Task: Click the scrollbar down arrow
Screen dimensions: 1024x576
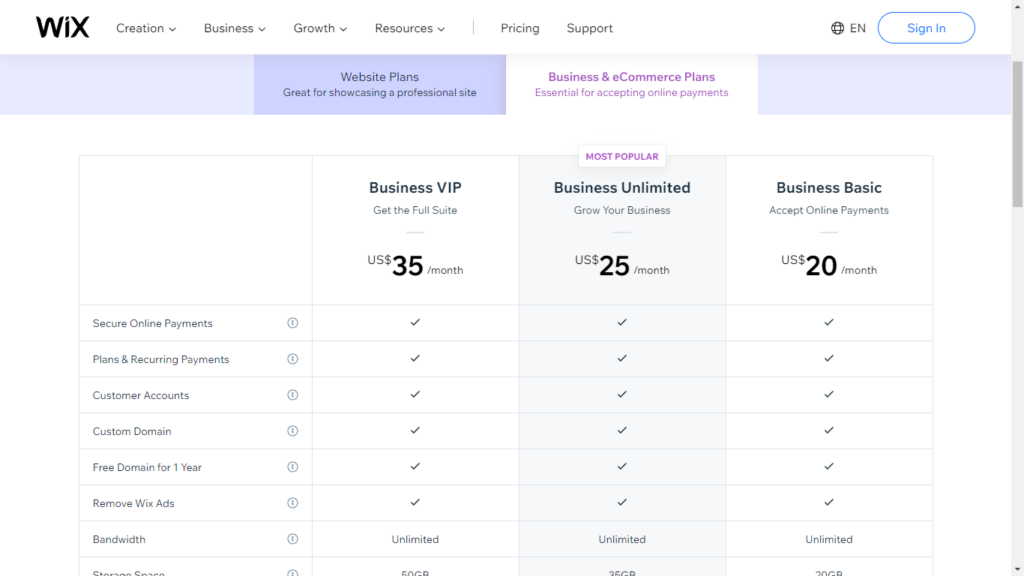Action: tap(1017, 570)
